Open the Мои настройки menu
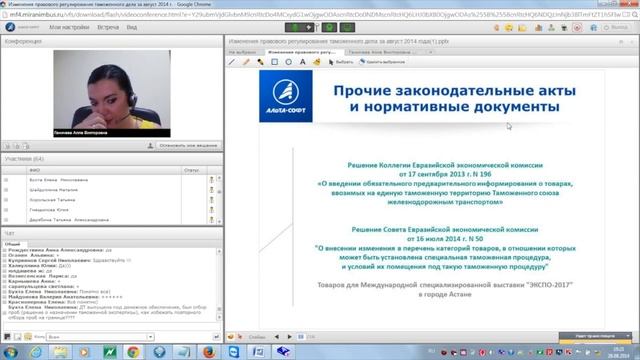 point(69,27)
